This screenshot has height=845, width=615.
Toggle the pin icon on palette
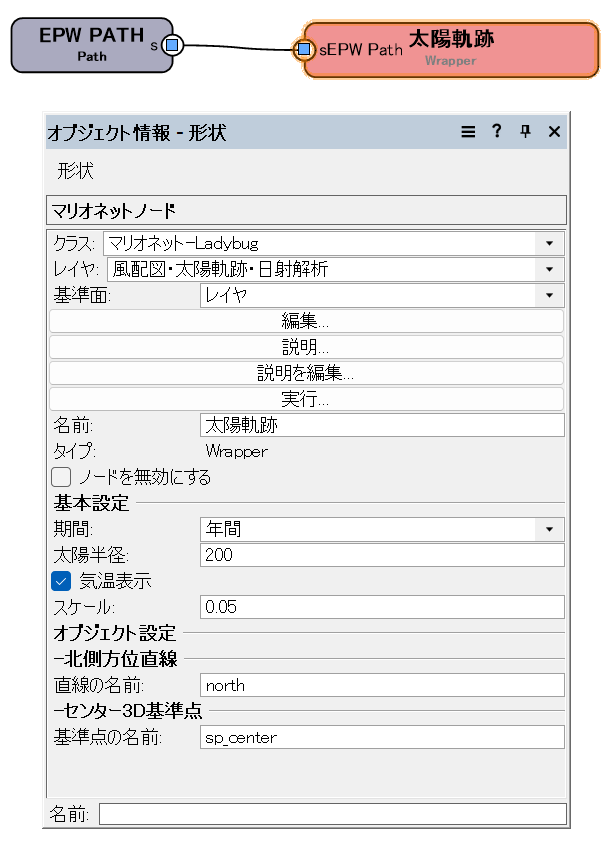pyautogui.click(x=525, y=132)
